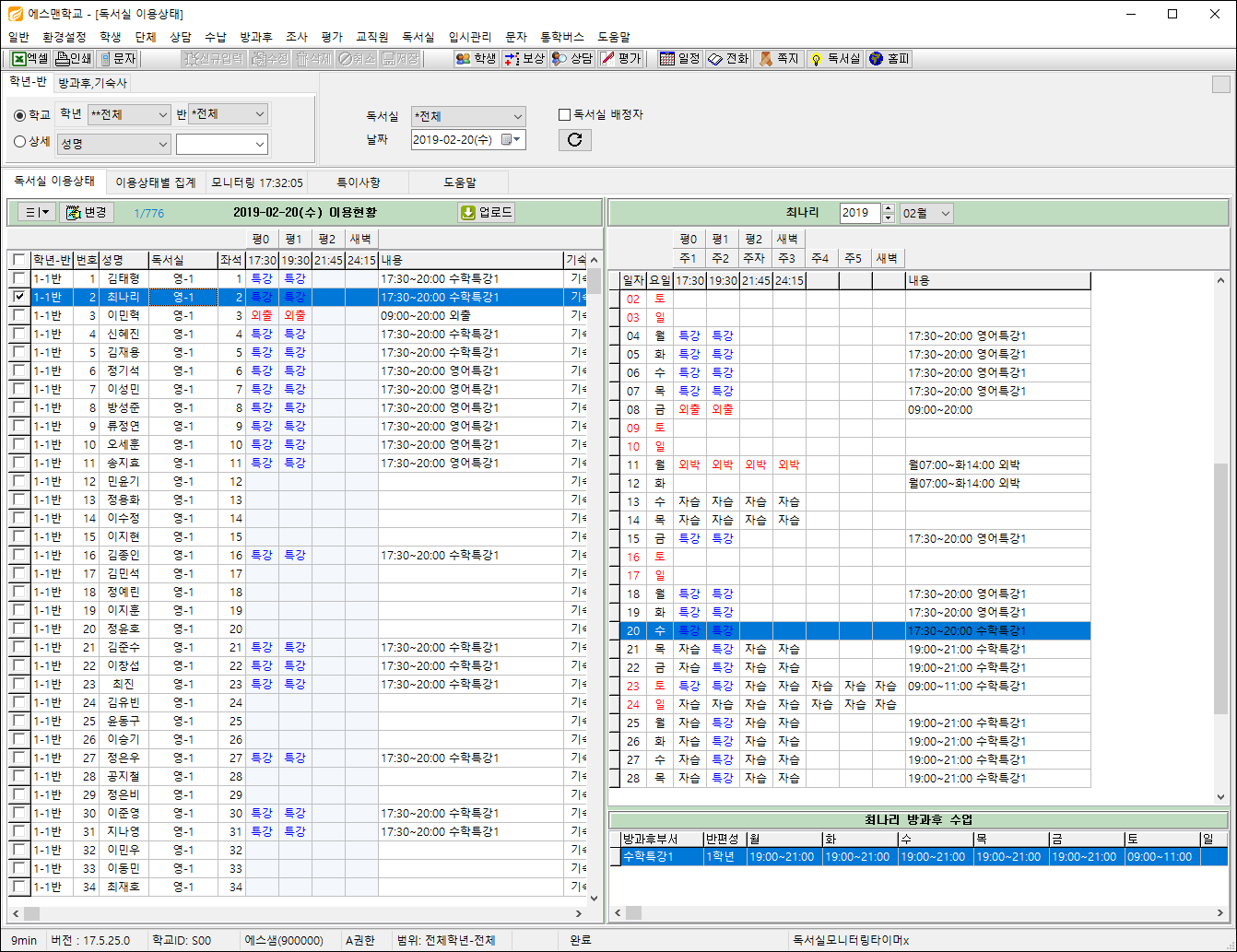Click the 새벽 button in left panel

360,239
